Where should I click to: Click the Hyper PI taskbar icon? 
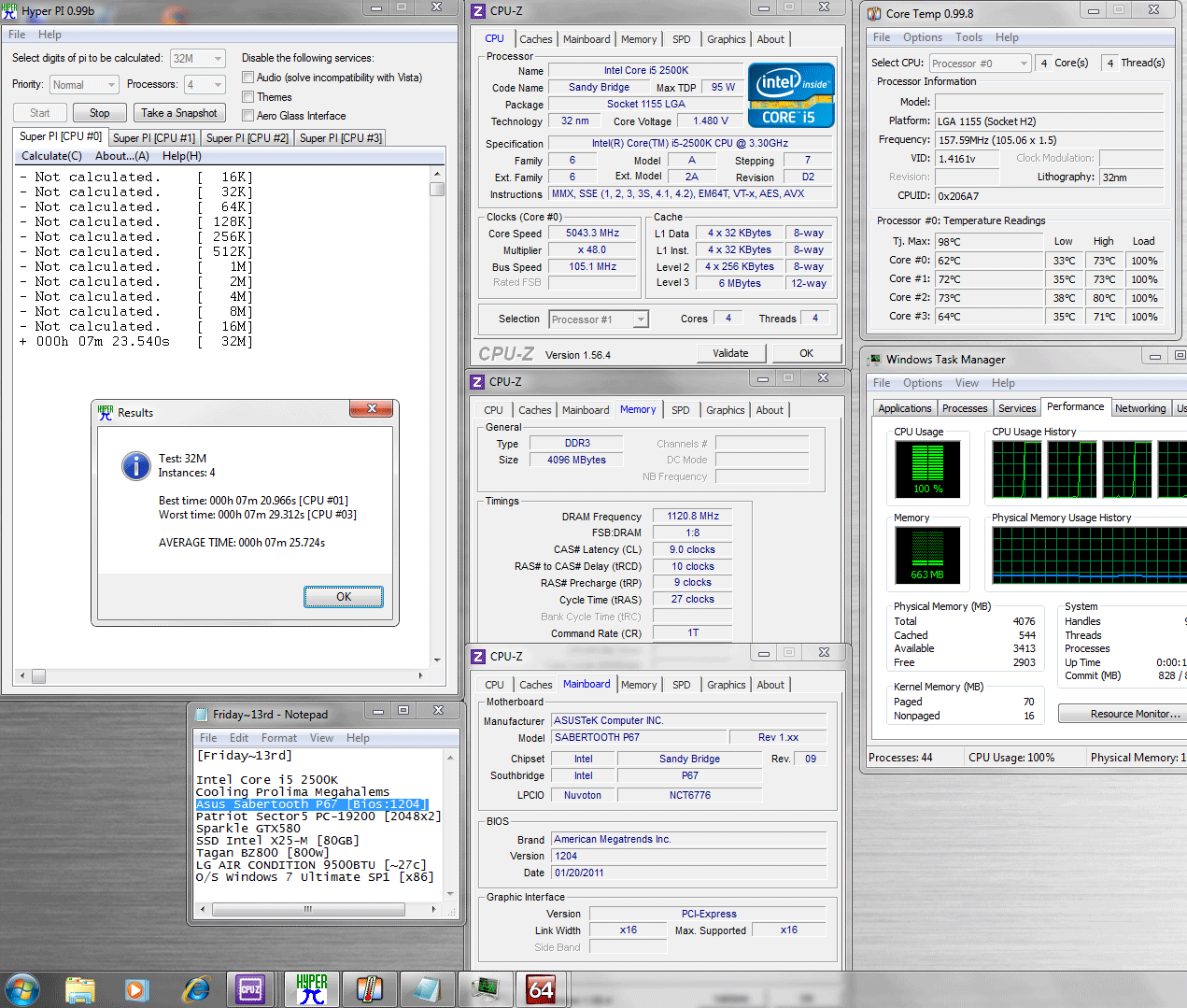coord(311,989)
